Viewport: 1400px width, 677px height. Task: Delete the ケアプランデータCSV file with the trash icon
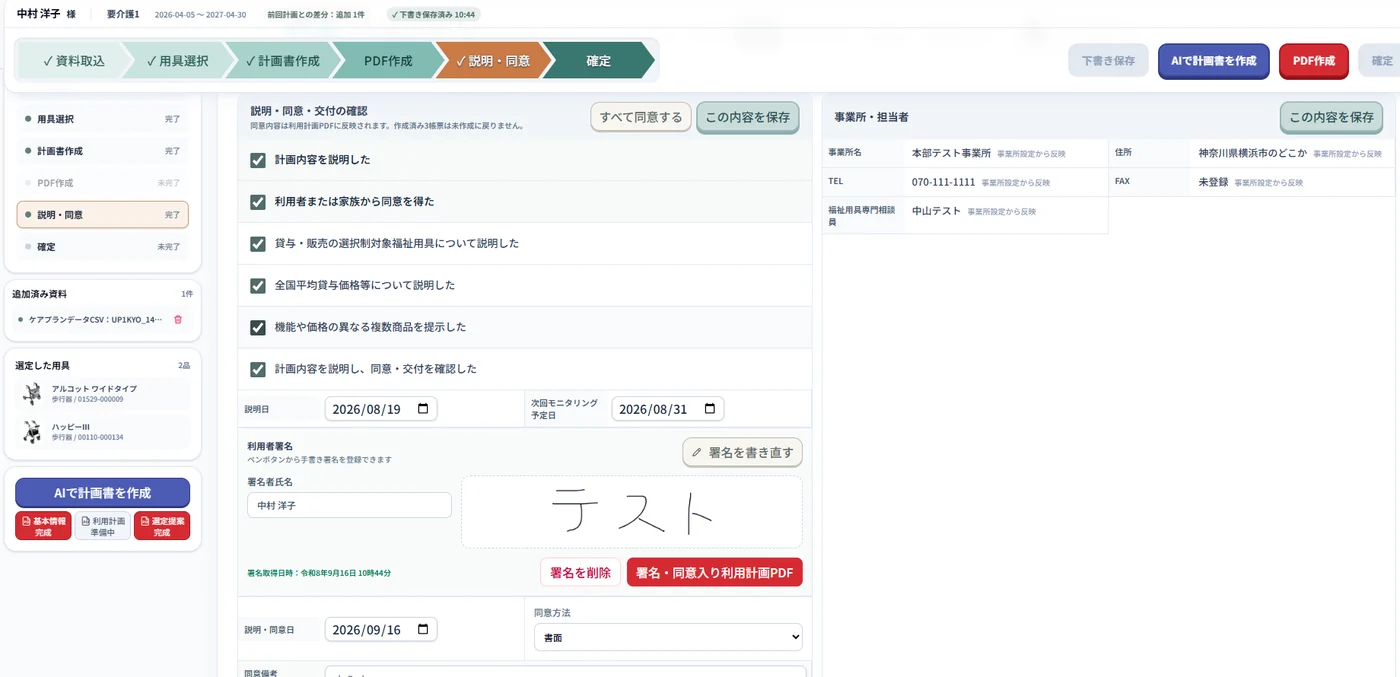[178, 320]
